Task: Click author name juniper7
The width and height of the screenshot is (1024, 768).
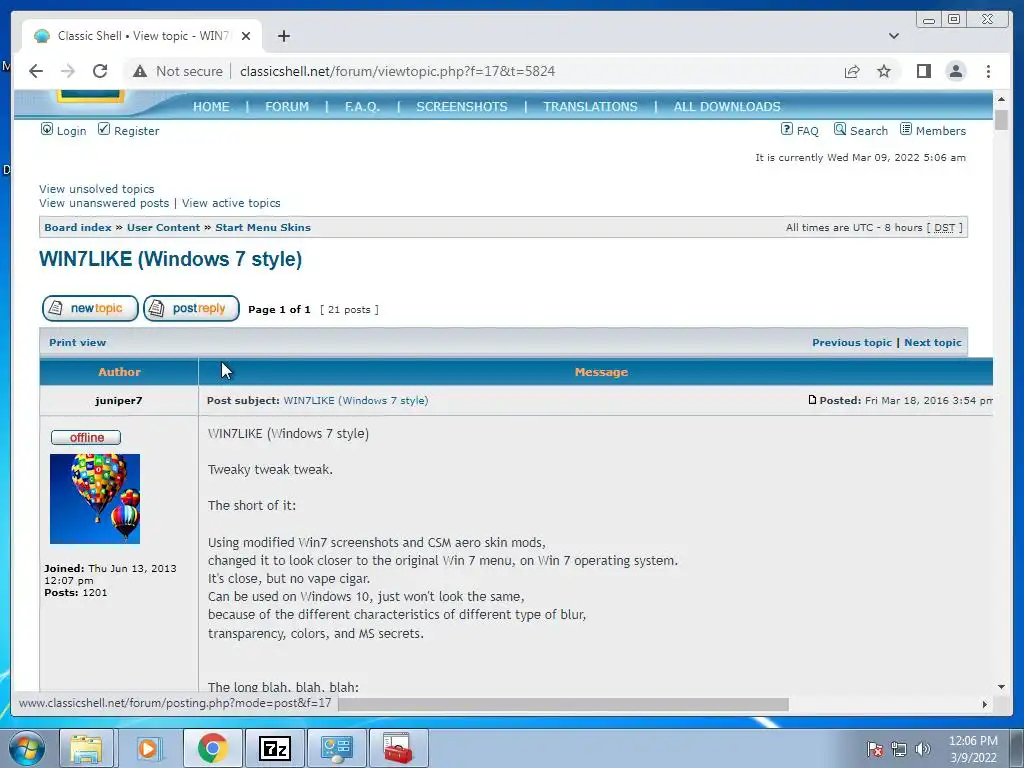Action: pyautogui.click(x=118, y=400)
